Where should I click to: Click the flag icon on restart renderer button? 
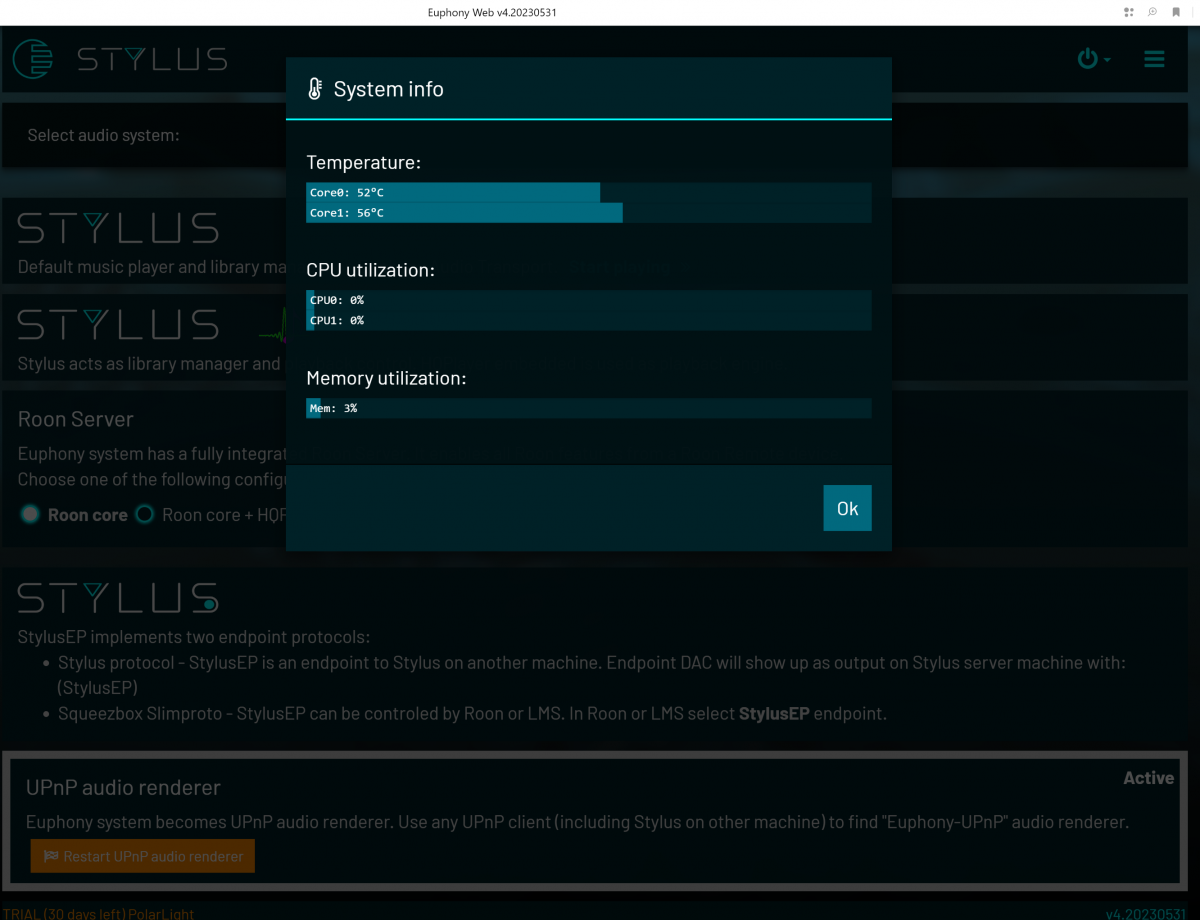point(50,857)
